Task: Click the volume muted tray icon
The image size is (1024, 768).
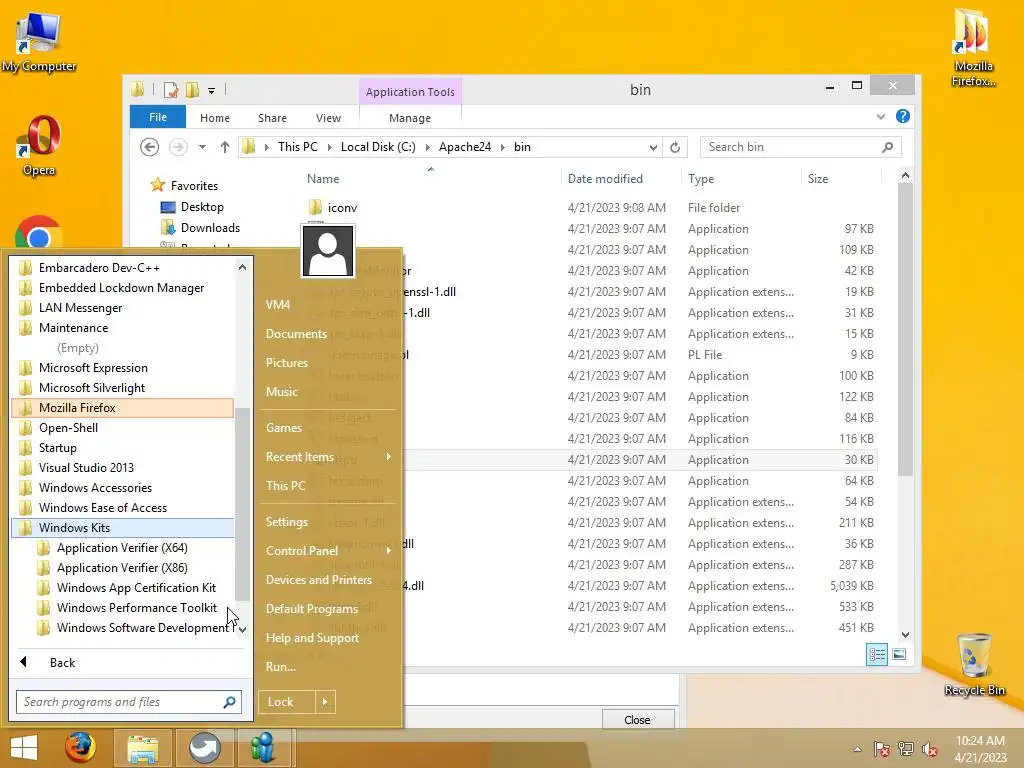Action: coord(930,749)
